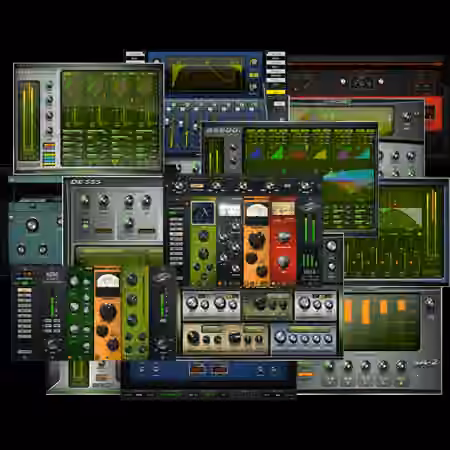Click the lower silver knob on the red module
This screenshot has width=450, height=450.
[x=283, y=262]
